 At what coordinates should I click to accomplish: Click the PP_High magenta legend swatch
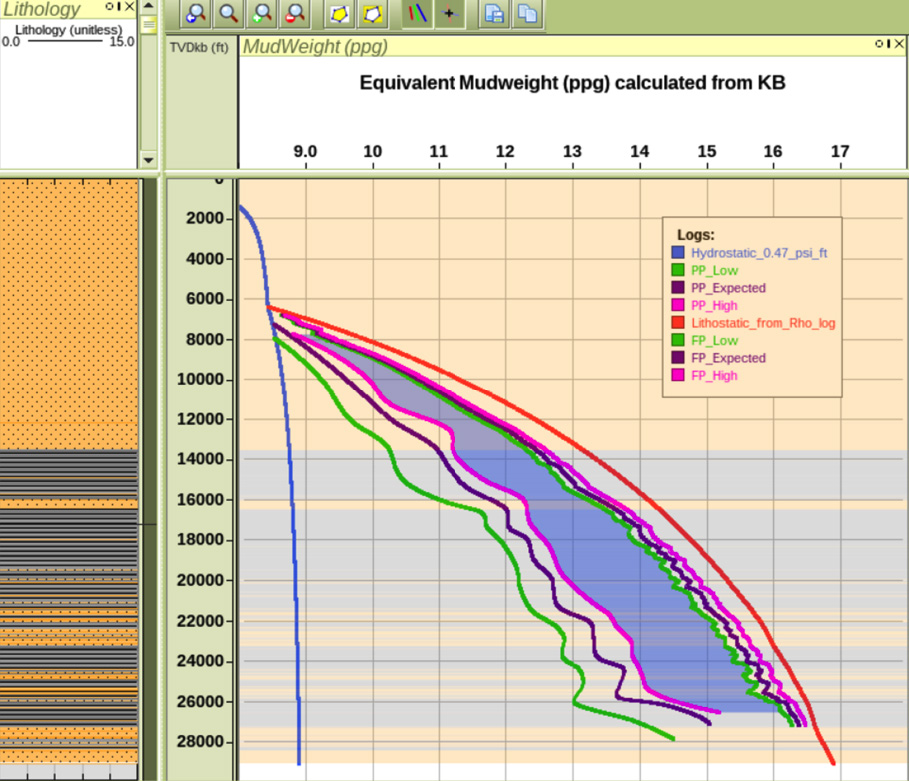(678, 305)
